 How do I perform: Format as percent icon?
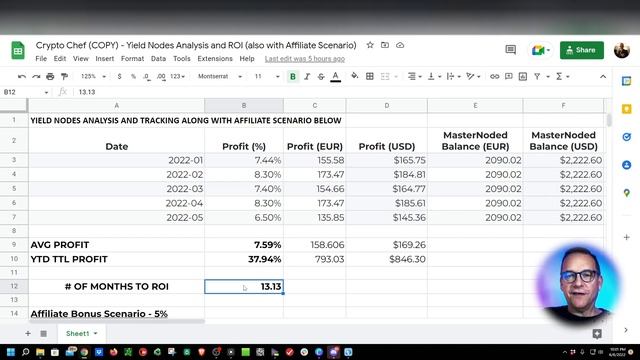[133, 76]
